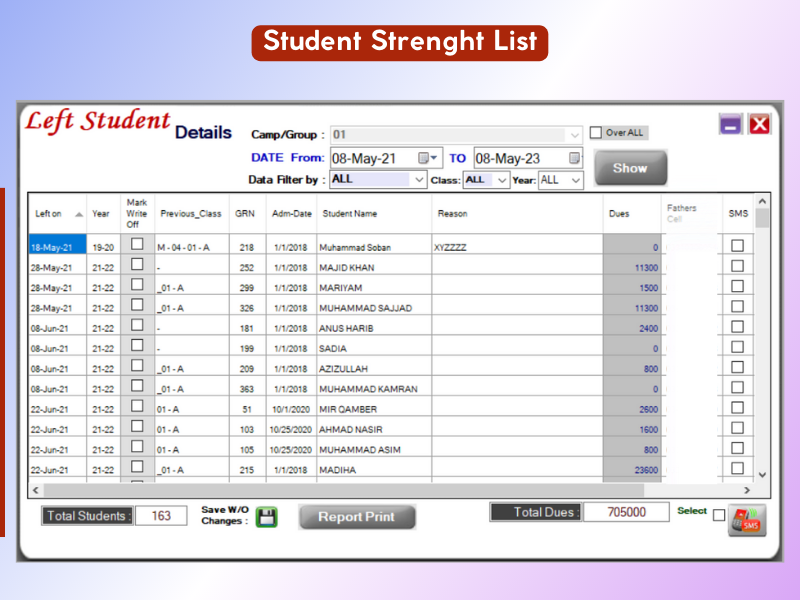Click the Report Print button

pos(356,517)
